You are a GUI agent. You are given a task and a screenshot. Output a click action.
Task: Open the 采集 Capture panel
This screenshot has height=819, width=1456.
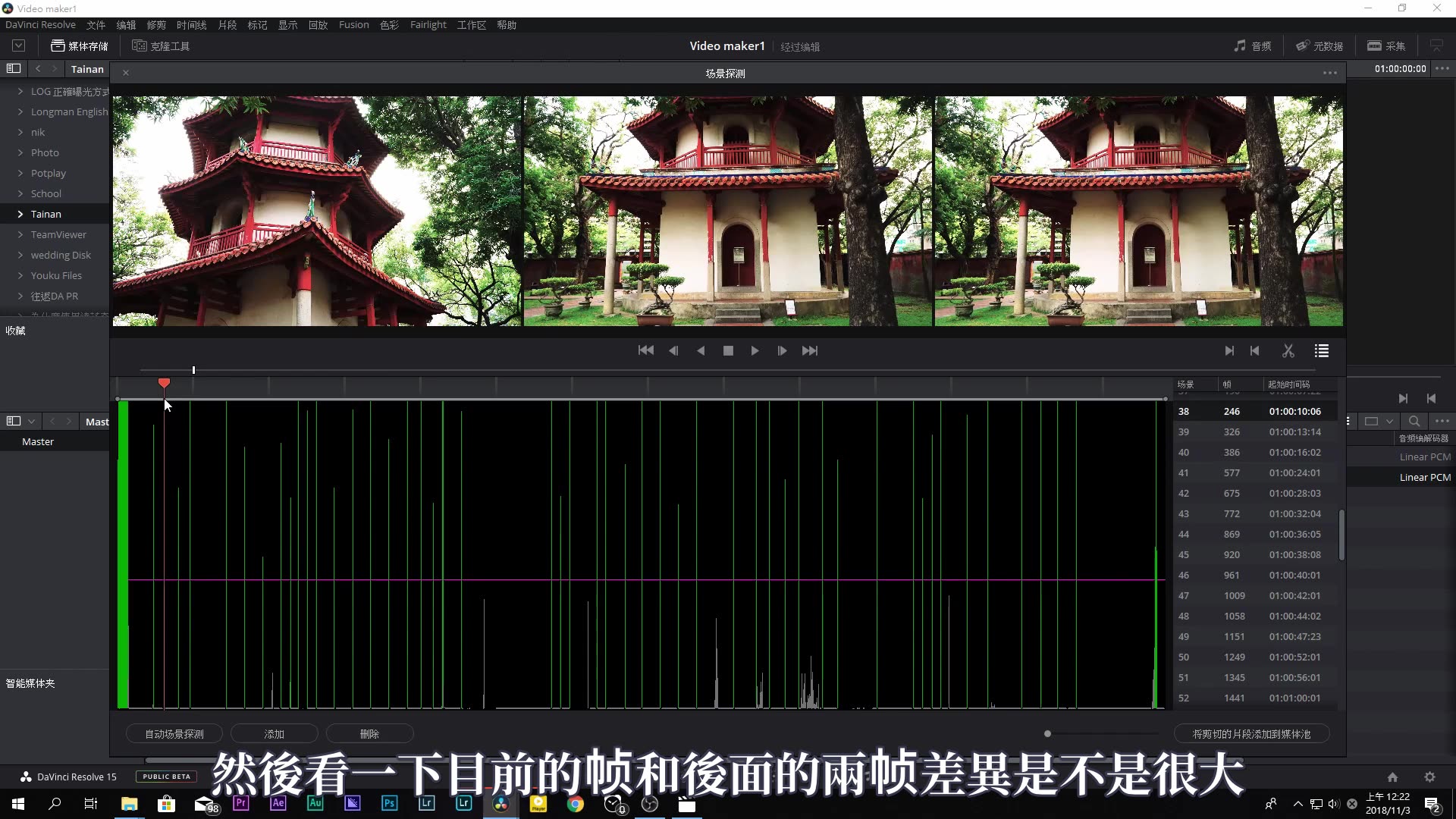click(x=1386, y=45)
